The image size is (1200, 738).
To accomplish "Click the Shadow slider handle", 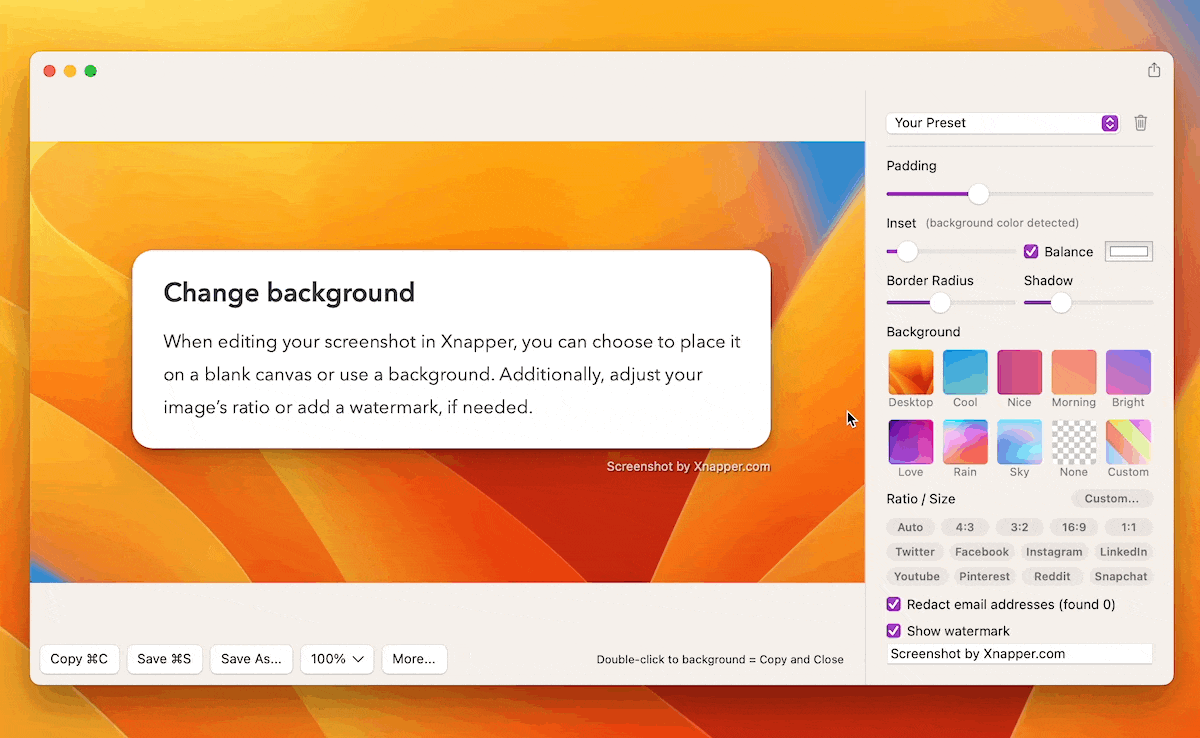I will (1061, 302).
